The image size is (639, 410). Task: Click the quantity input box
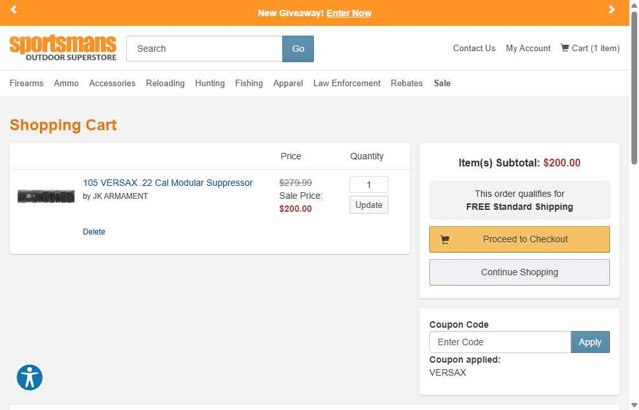(369, 185)
